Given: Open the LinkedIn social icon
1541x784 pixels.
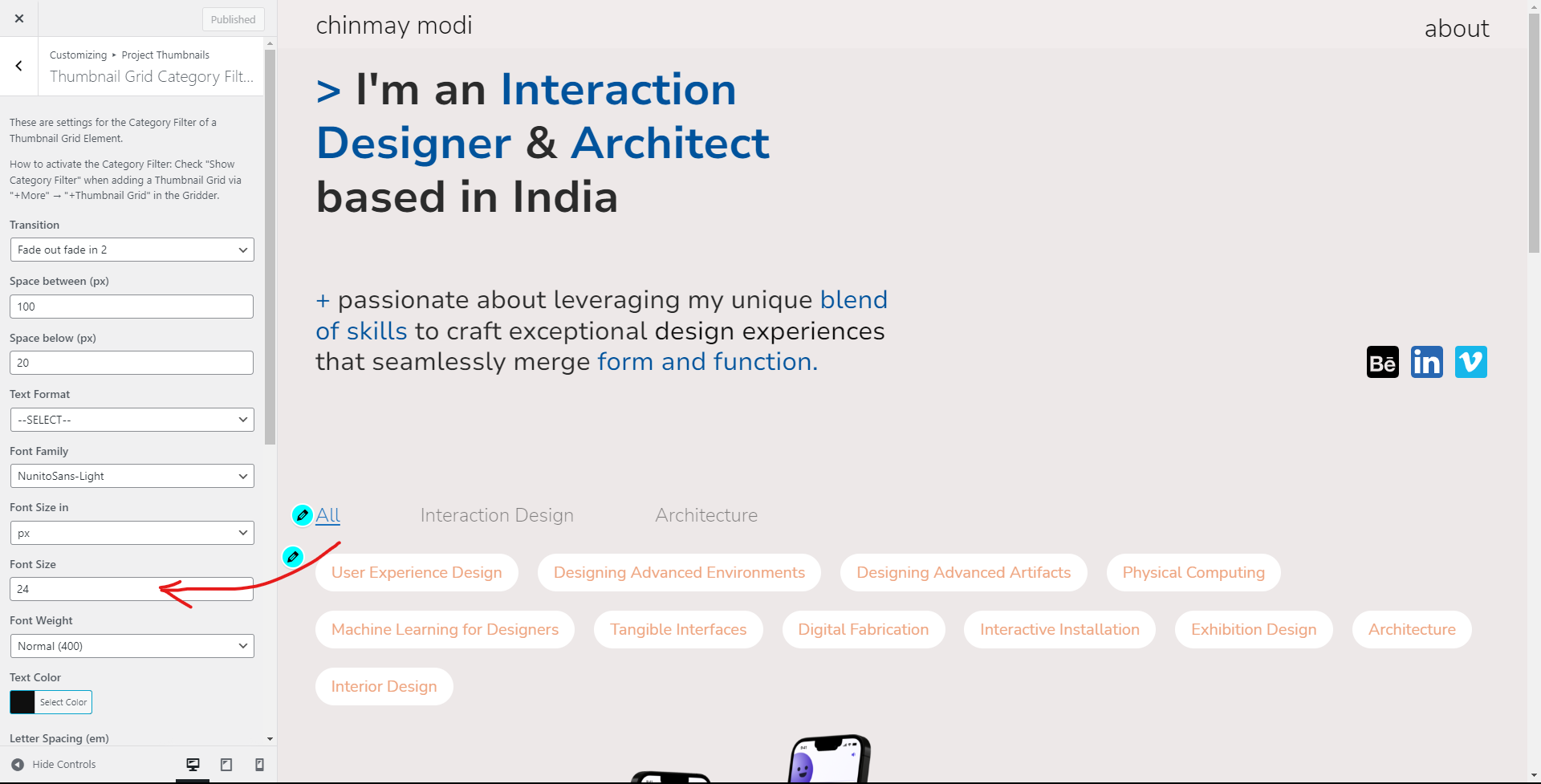Looking at the screenshot, I should (x=1426, y=362).
